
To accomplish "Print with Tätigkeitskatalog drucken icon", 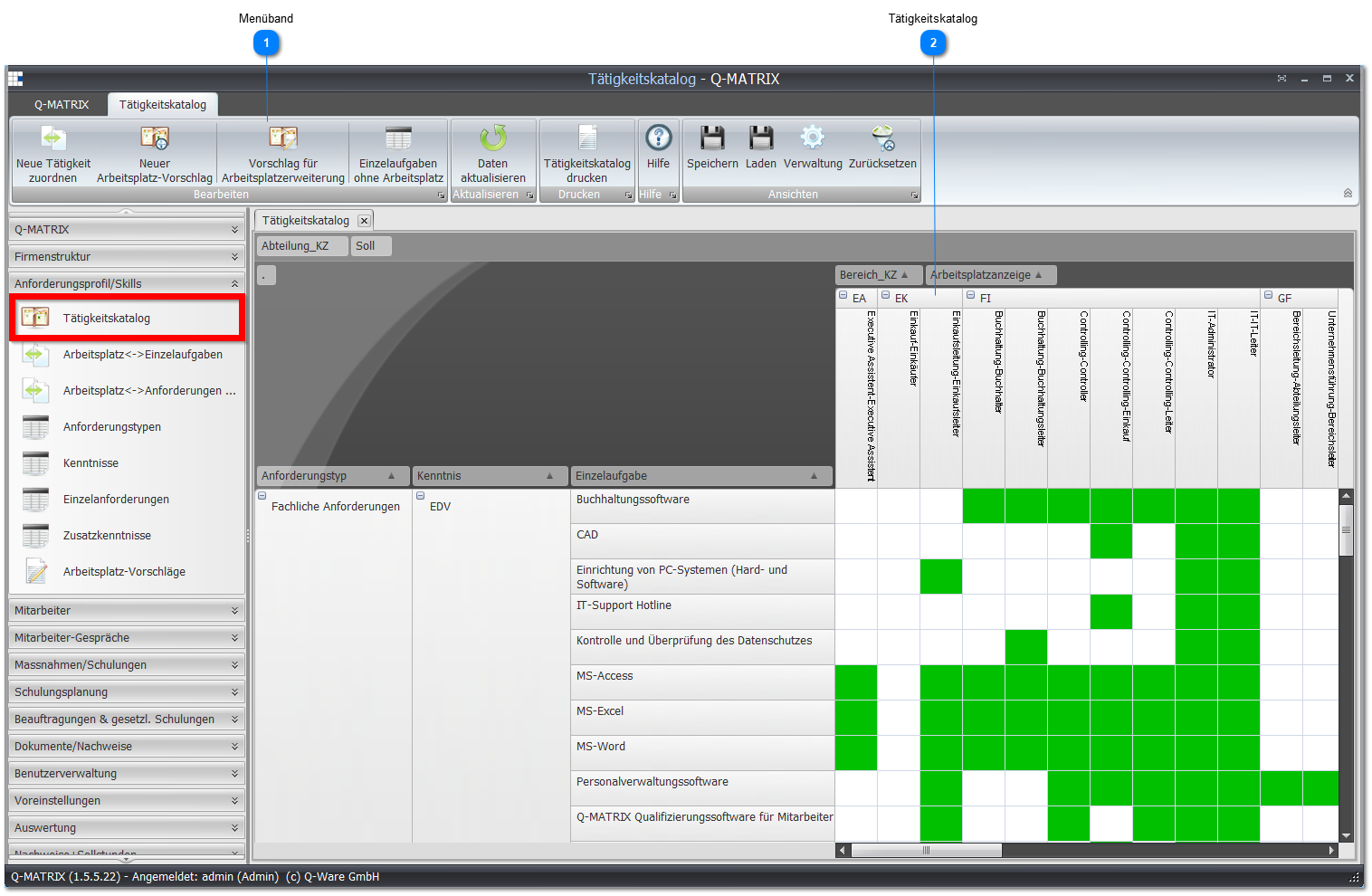I will tap(587, 138).
